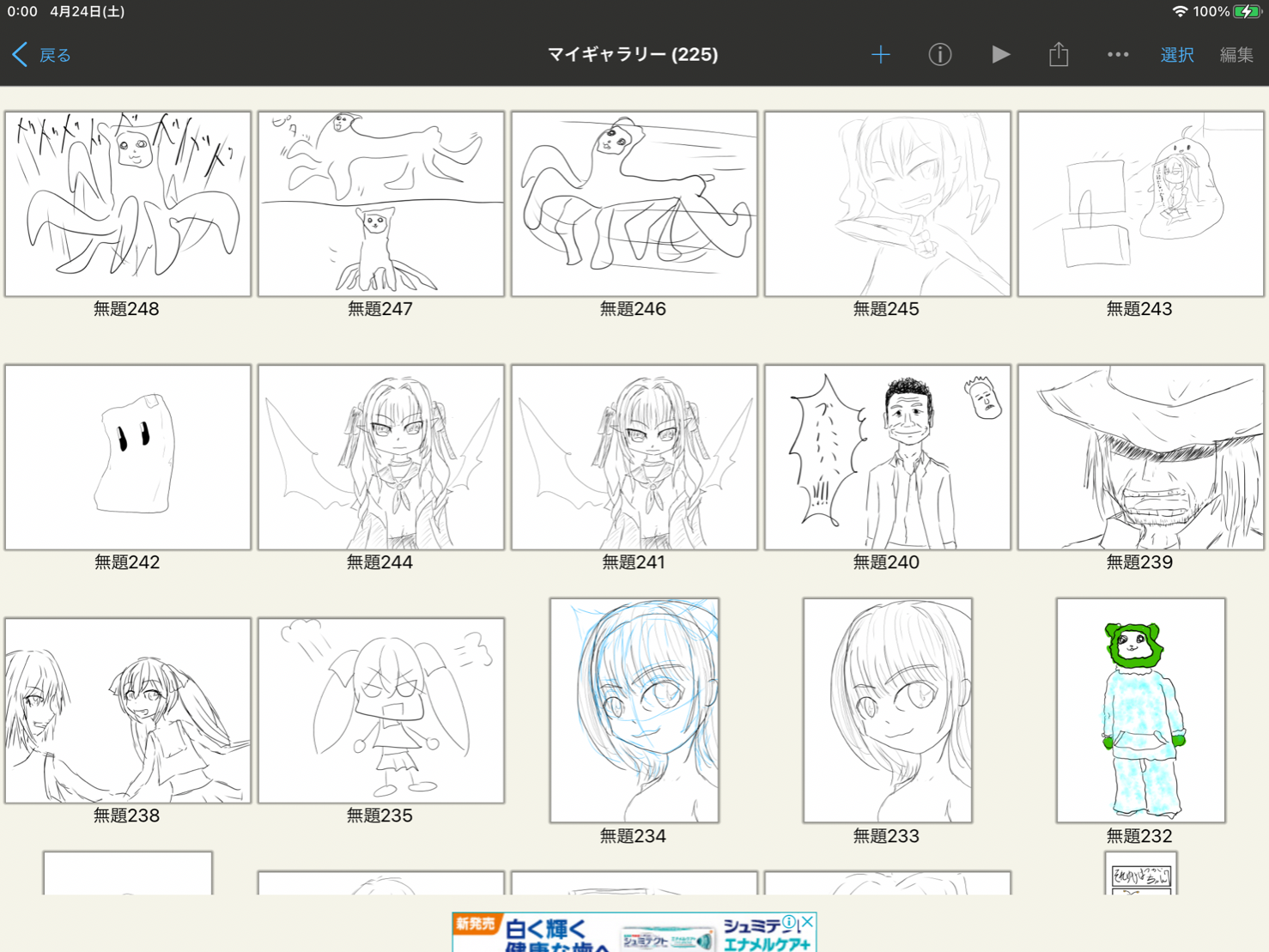Open artwork thumbnail 無題243
This screenshot has height=952, width=1269.
click(x=1141, y=204)
